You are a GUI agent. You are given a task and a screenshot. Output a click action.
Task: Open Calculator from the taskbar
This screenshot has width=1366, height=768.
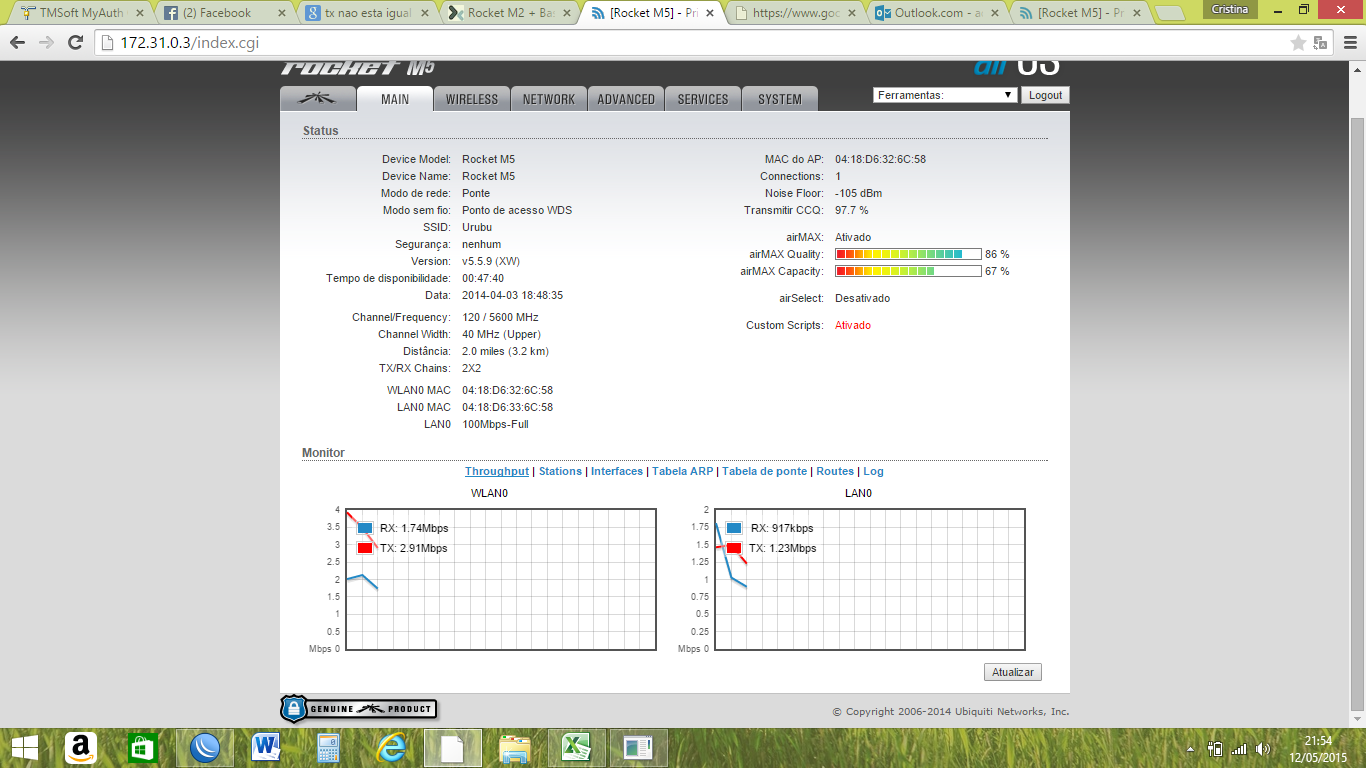327,748
